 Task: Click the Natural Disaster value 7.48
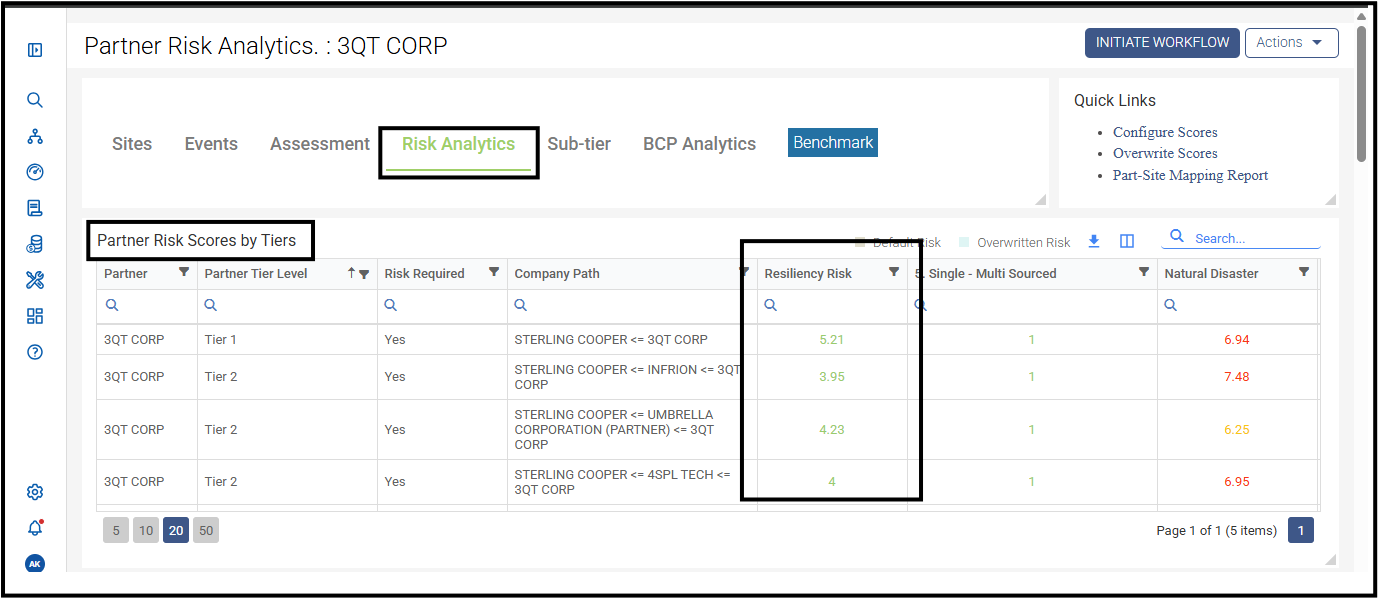coord(1237,377)
